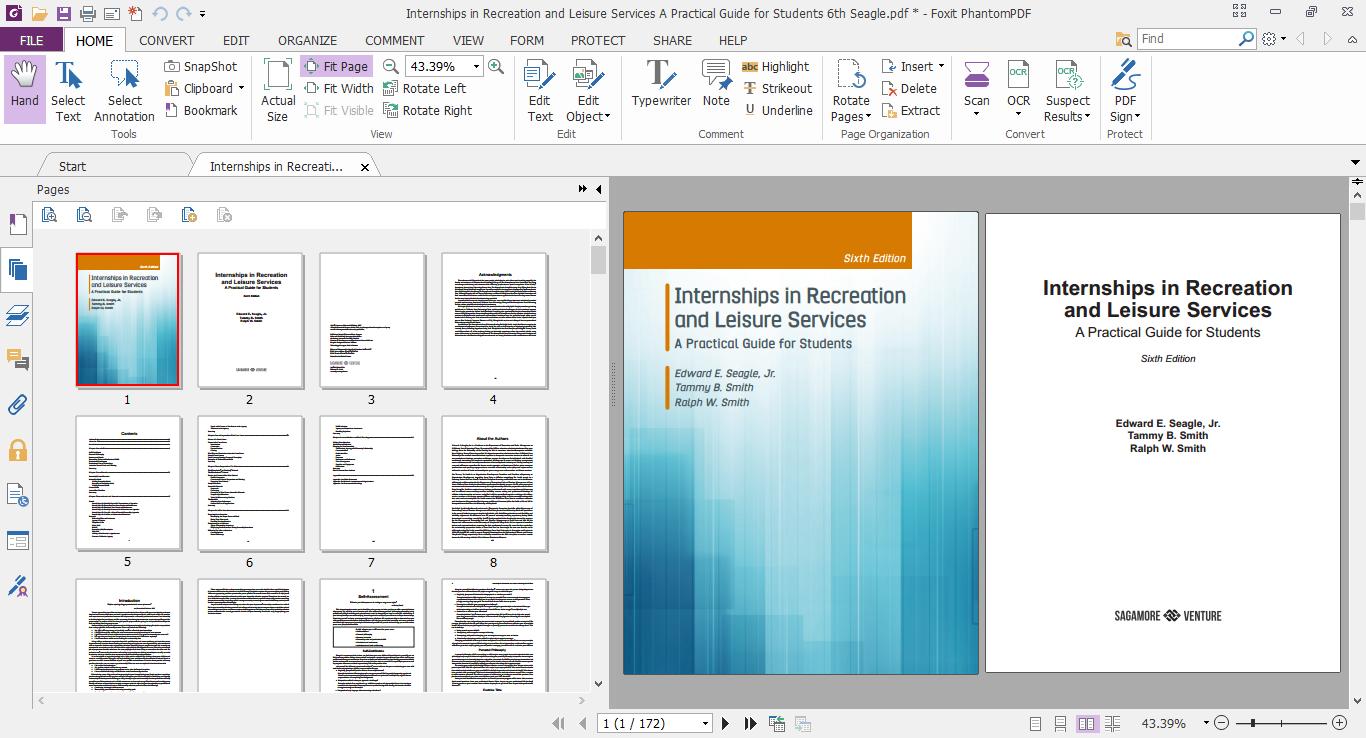Open the FILE menu
This screenshot has width=1366, height=738.
tap(31, 40)
